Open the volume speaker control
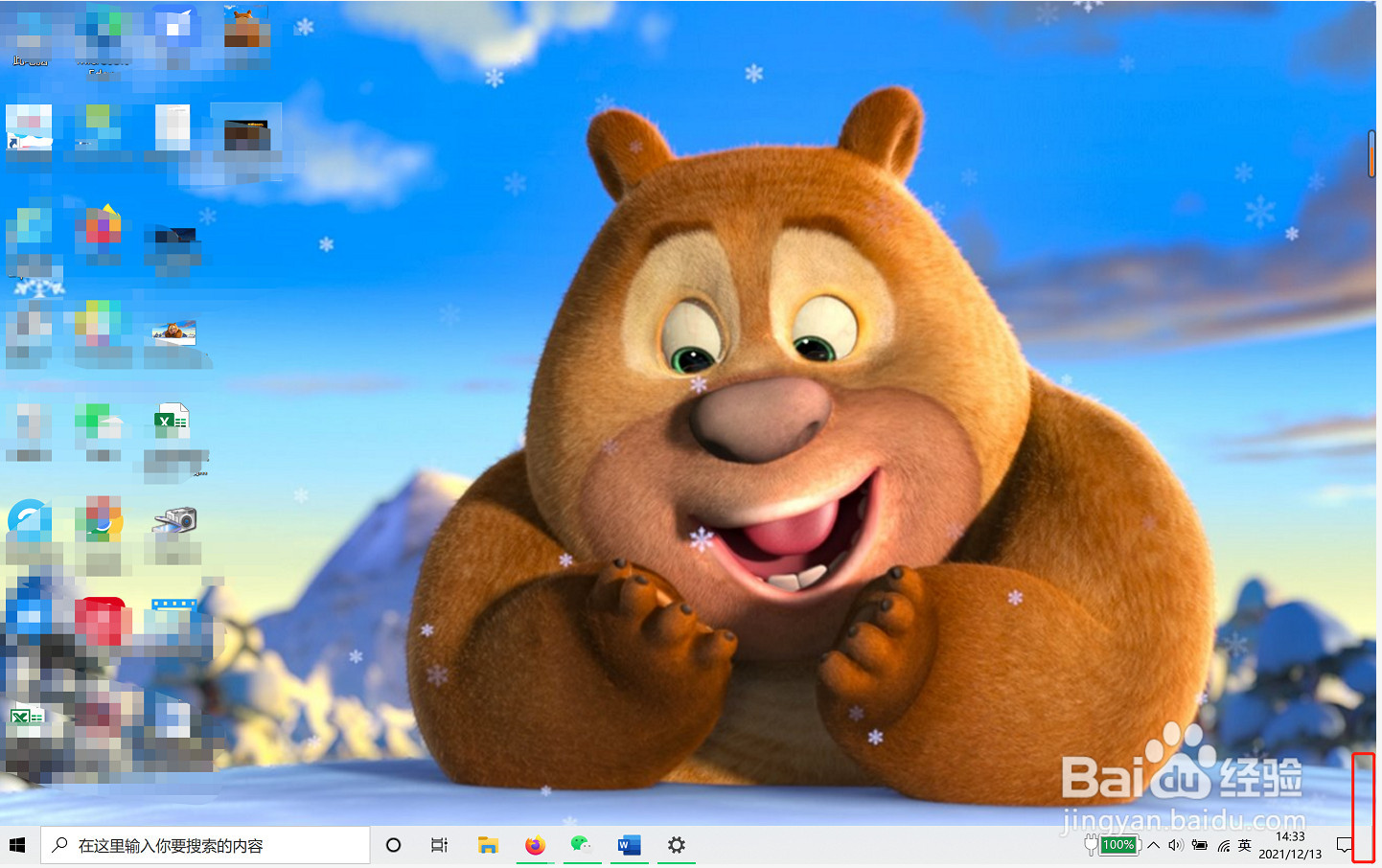The height and width of the screenshot is (868, 1382). pyautogui.click(x=1176, y=845)
